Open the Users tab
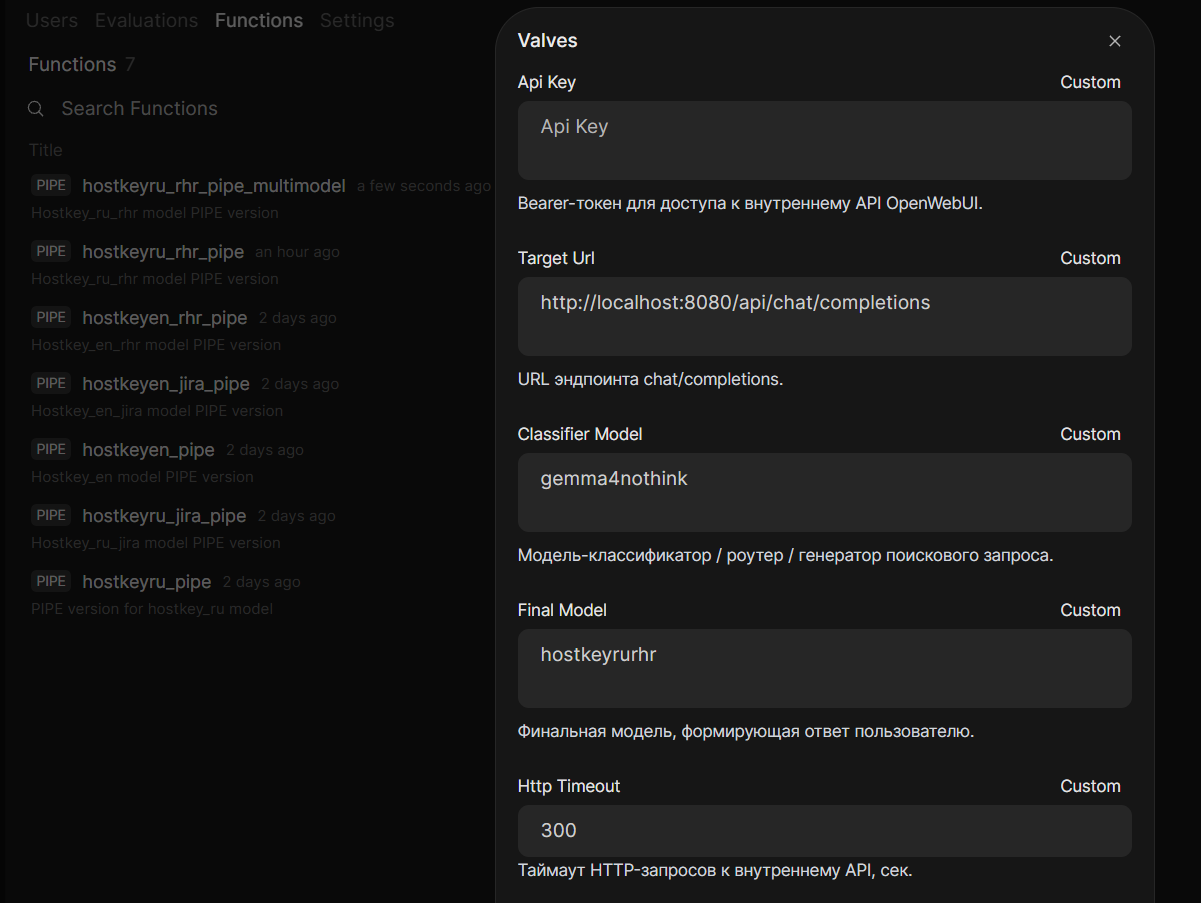 52,21
